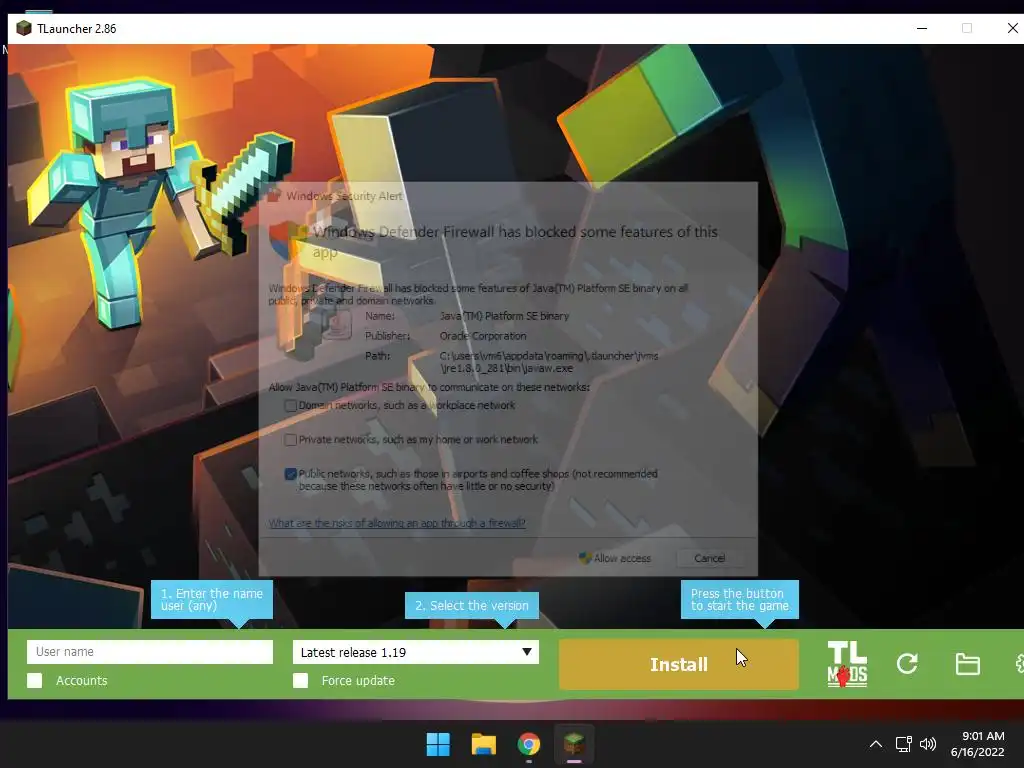1024x768 pixels.
Task: Open network status tray icon
Action: click(903, 744)
